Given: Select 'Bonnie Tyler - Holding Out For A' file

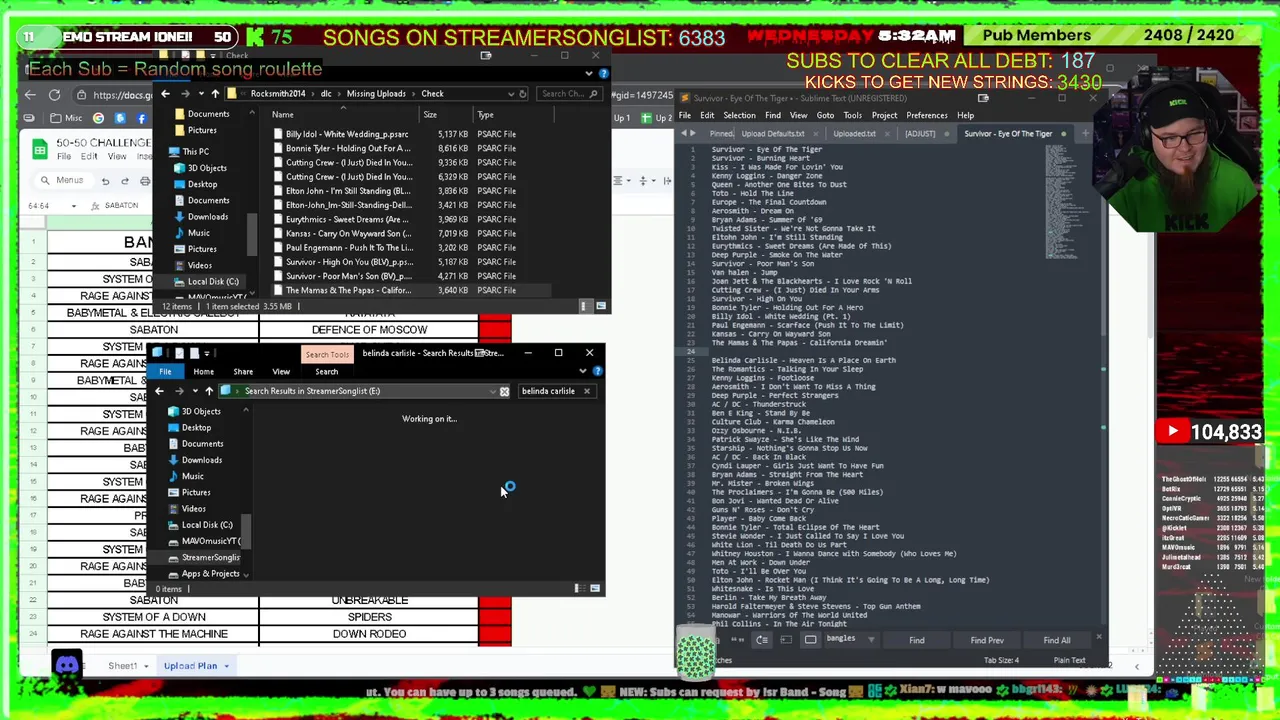Looking at the screenshot, I should [x=347, y=148].
